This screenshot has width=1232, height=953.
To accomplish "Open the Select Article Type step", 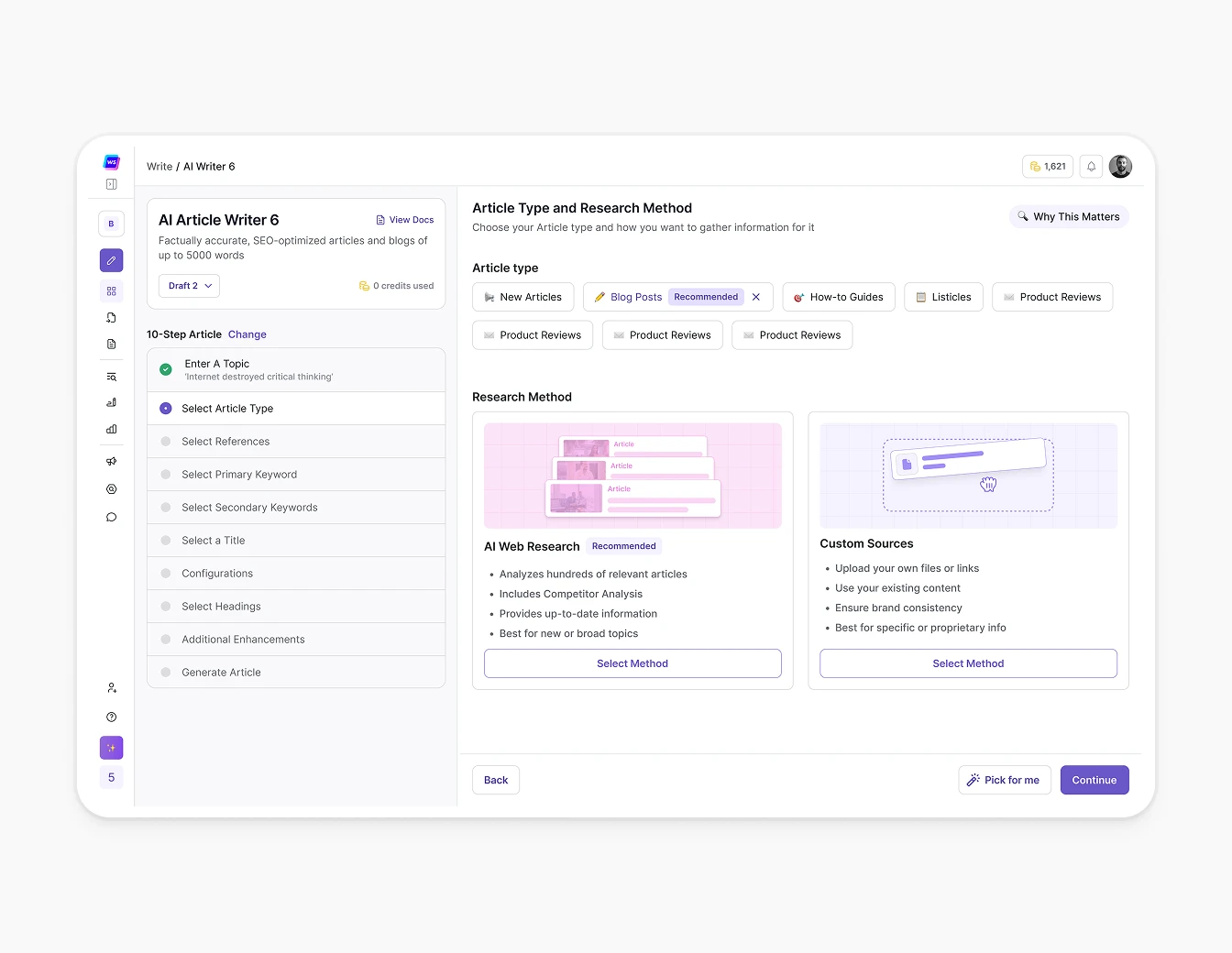I will (227, 408).
